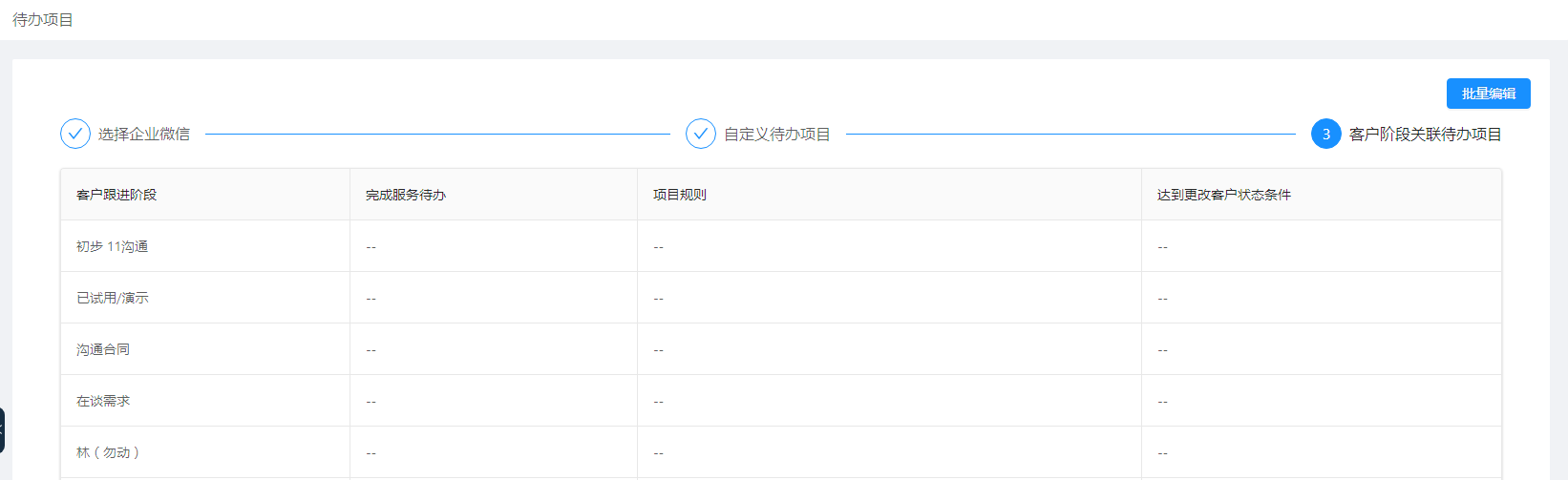Click the step 3 circle icon

point(1326,134)
